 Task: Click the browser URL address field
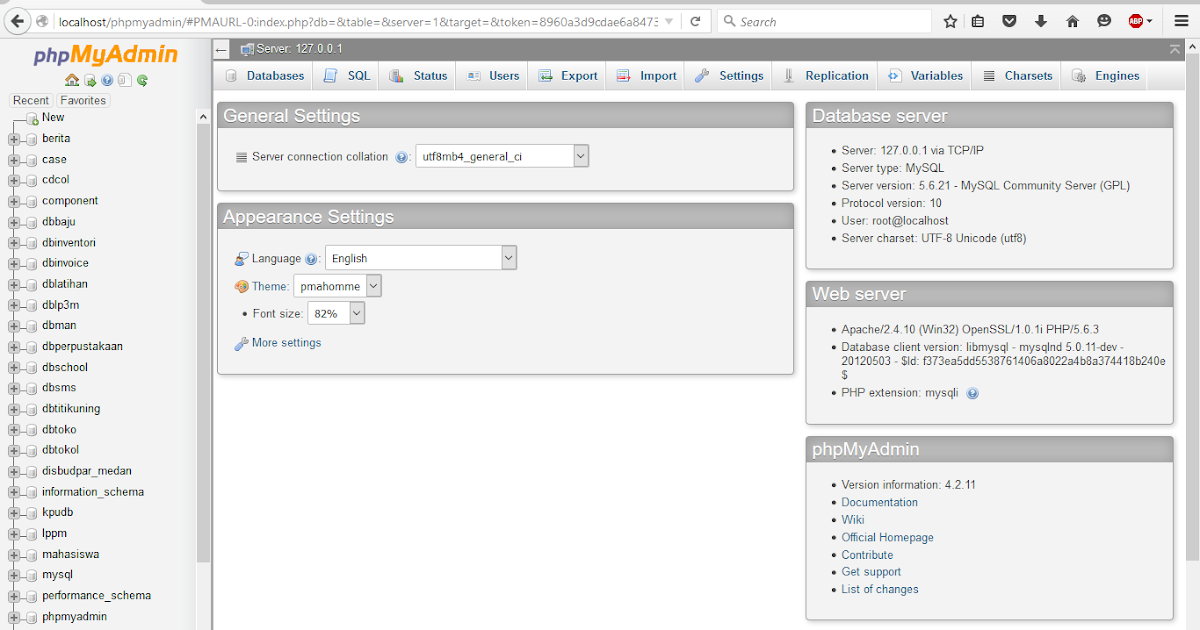coord(357,21)
